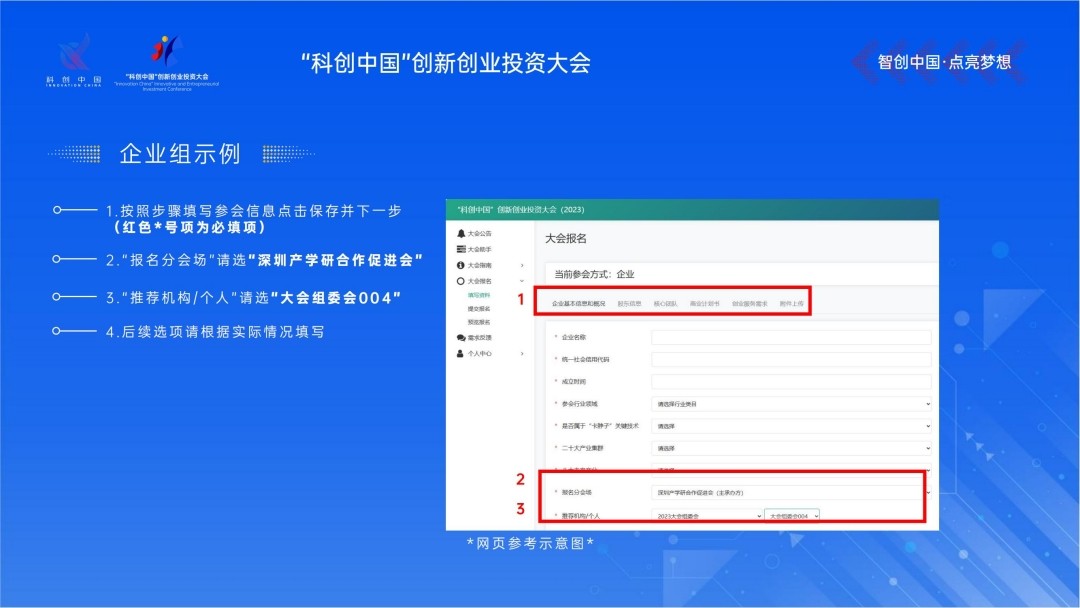Collapse the 大会报名 sidebar section

[522, 282]
